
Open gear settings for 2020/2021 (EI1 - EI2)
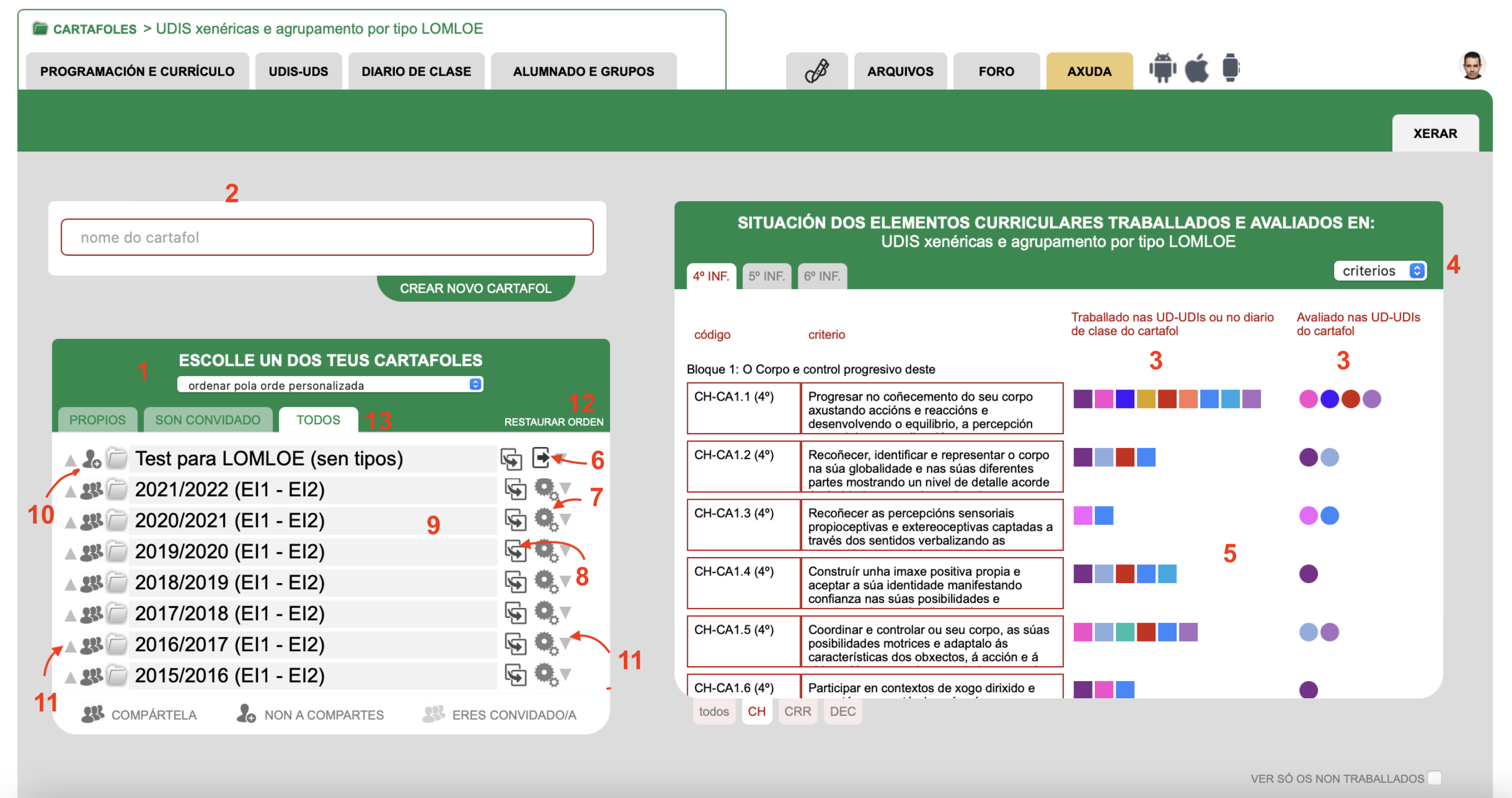(x=546, y=519)
